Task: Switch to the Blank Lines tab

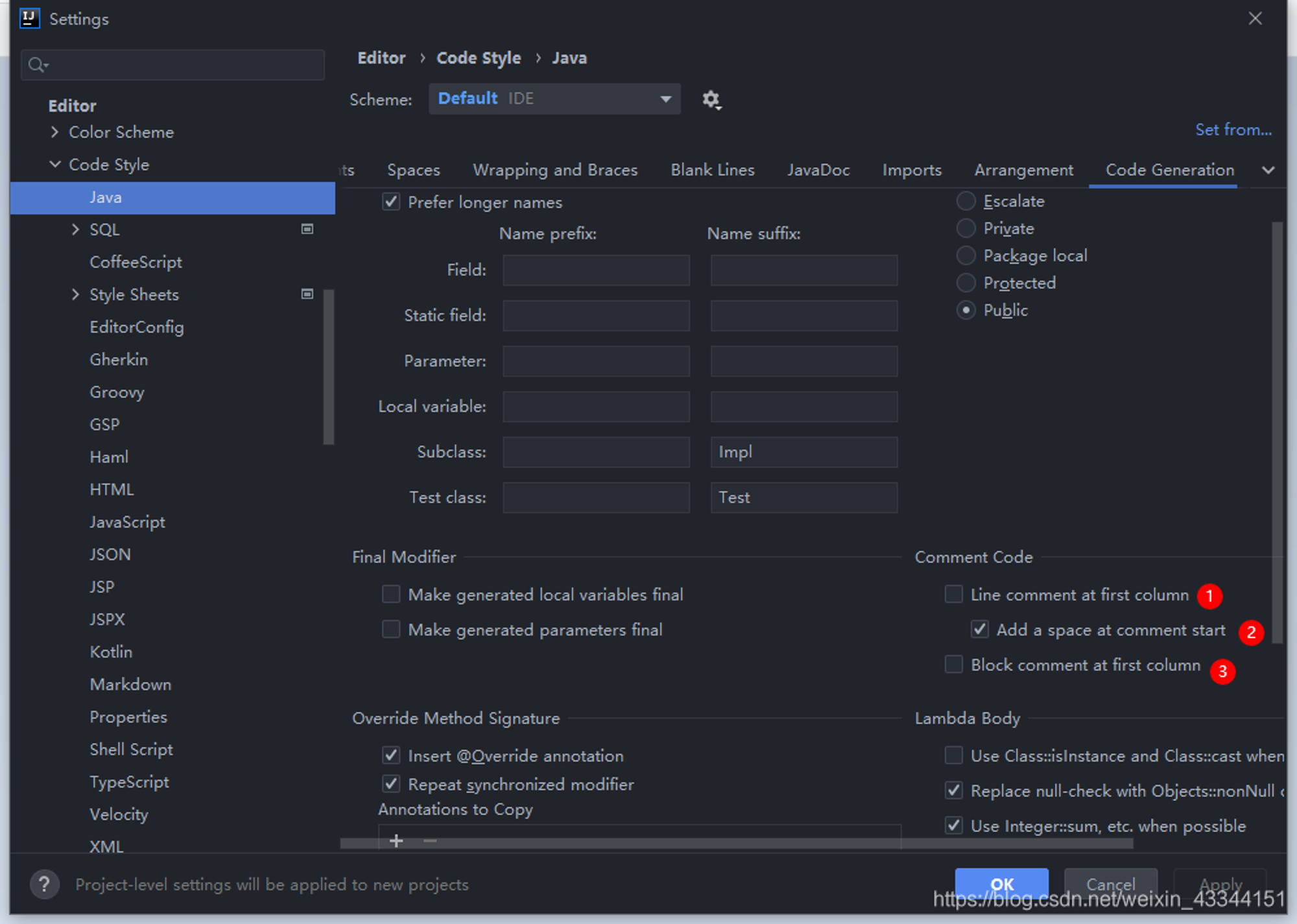Action: click(x=713, y=170)
